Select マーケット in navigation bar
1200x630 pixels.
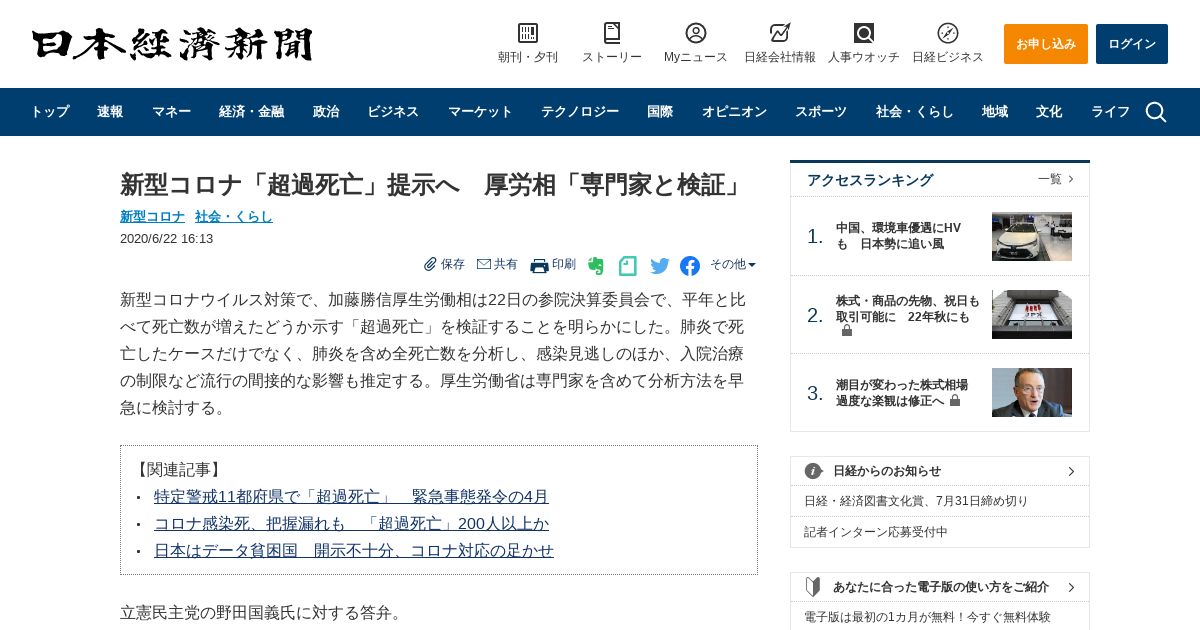click(480, 112)
